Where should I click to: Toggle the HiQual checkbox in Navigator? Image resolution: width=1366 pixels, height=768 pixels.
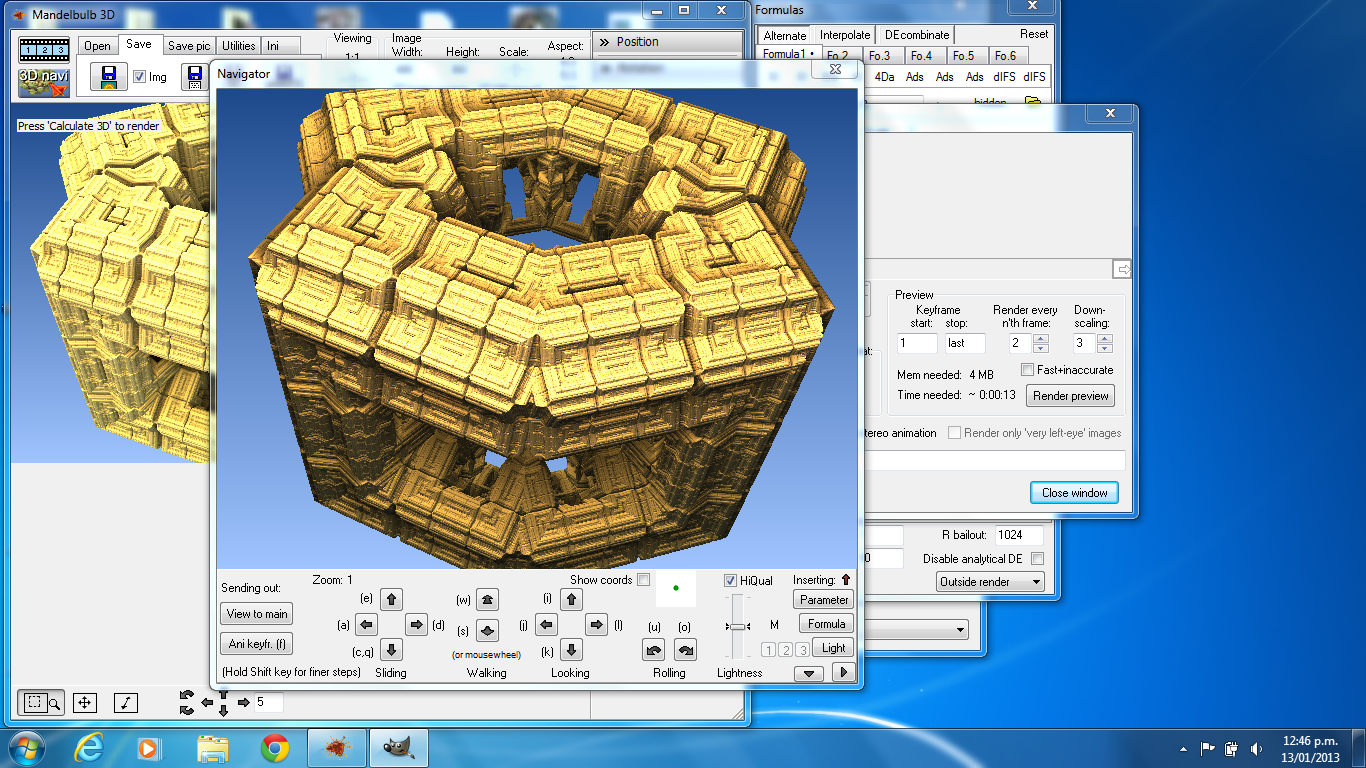click(x=731, y=581)
